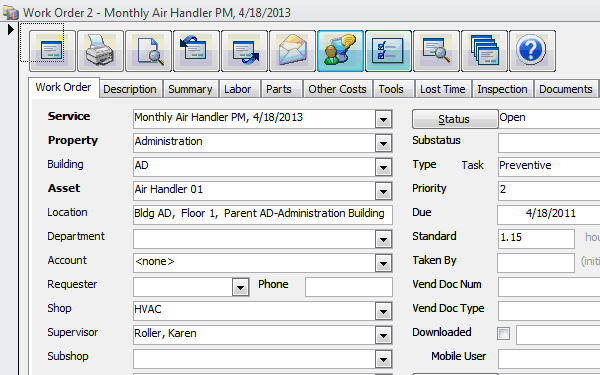Open print preview with page magnifier icon
600x375 pixels.
coord(148,51)
